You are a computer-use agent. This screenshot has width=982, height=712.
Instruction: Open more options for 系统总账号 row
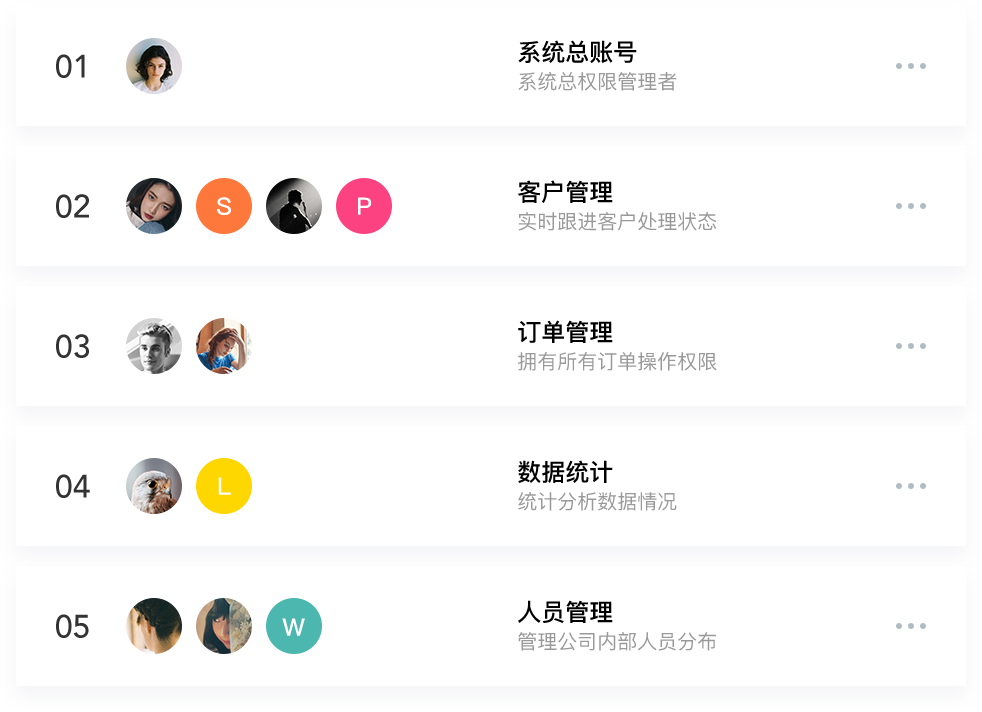(x=910, y=66)
